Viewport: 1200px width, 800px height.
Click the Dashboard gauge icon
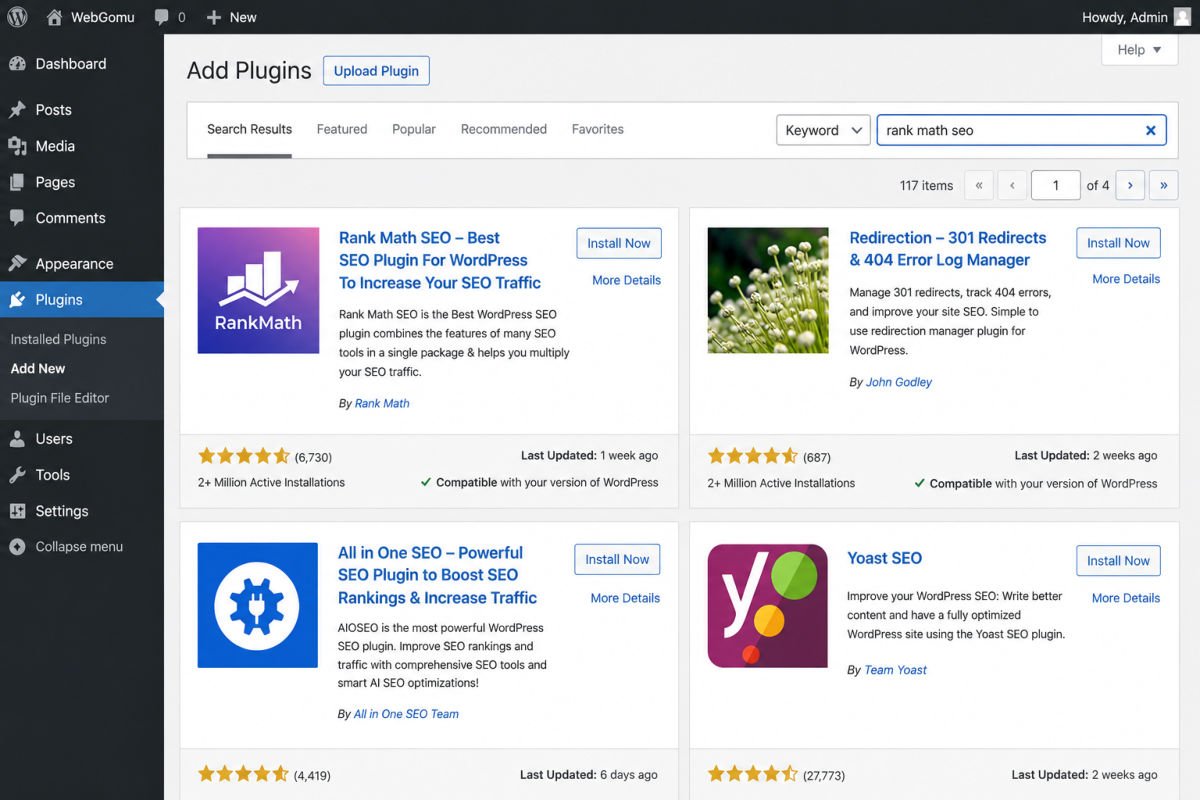[x=17, y=64]
